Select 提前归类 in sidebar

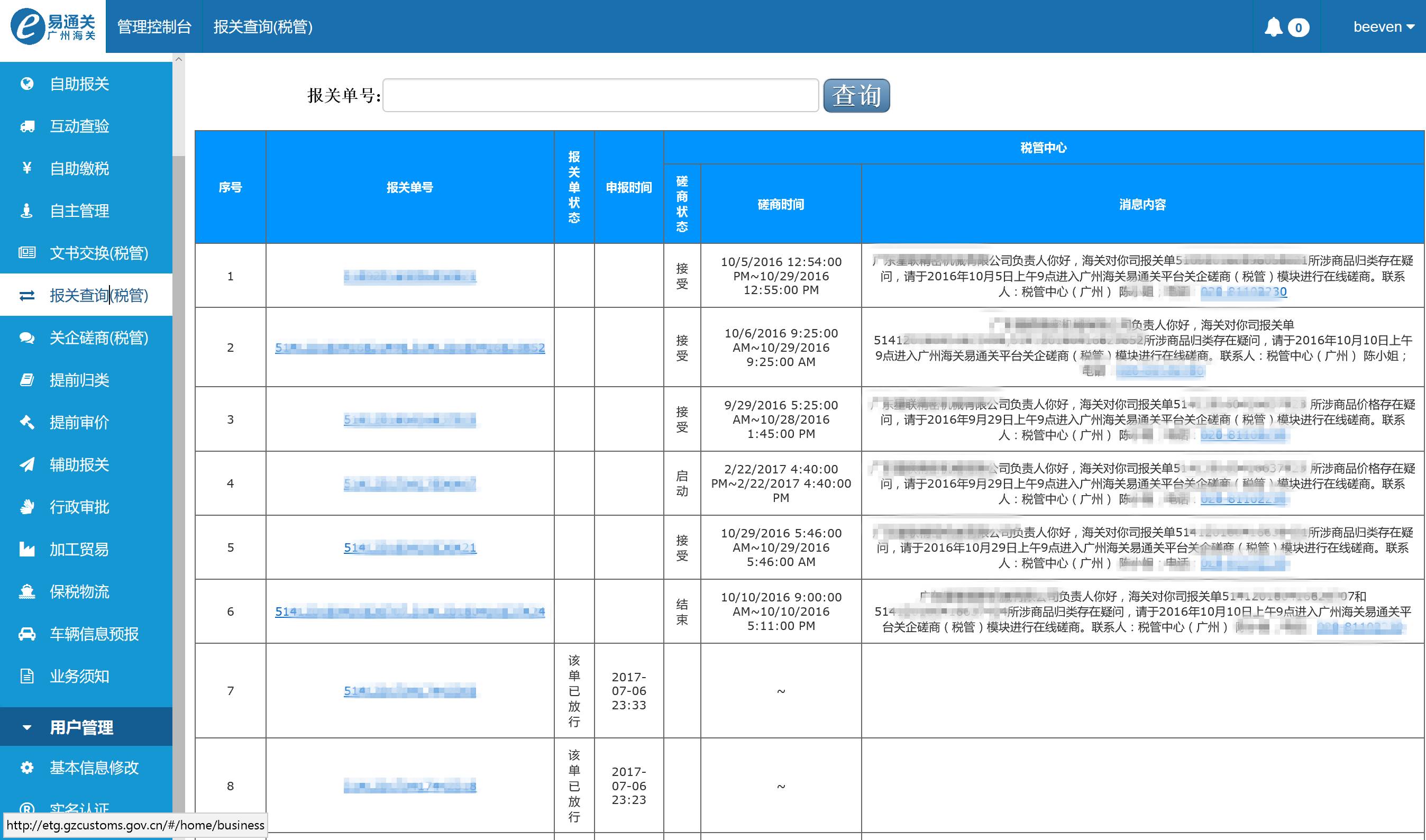click(86, 380)
